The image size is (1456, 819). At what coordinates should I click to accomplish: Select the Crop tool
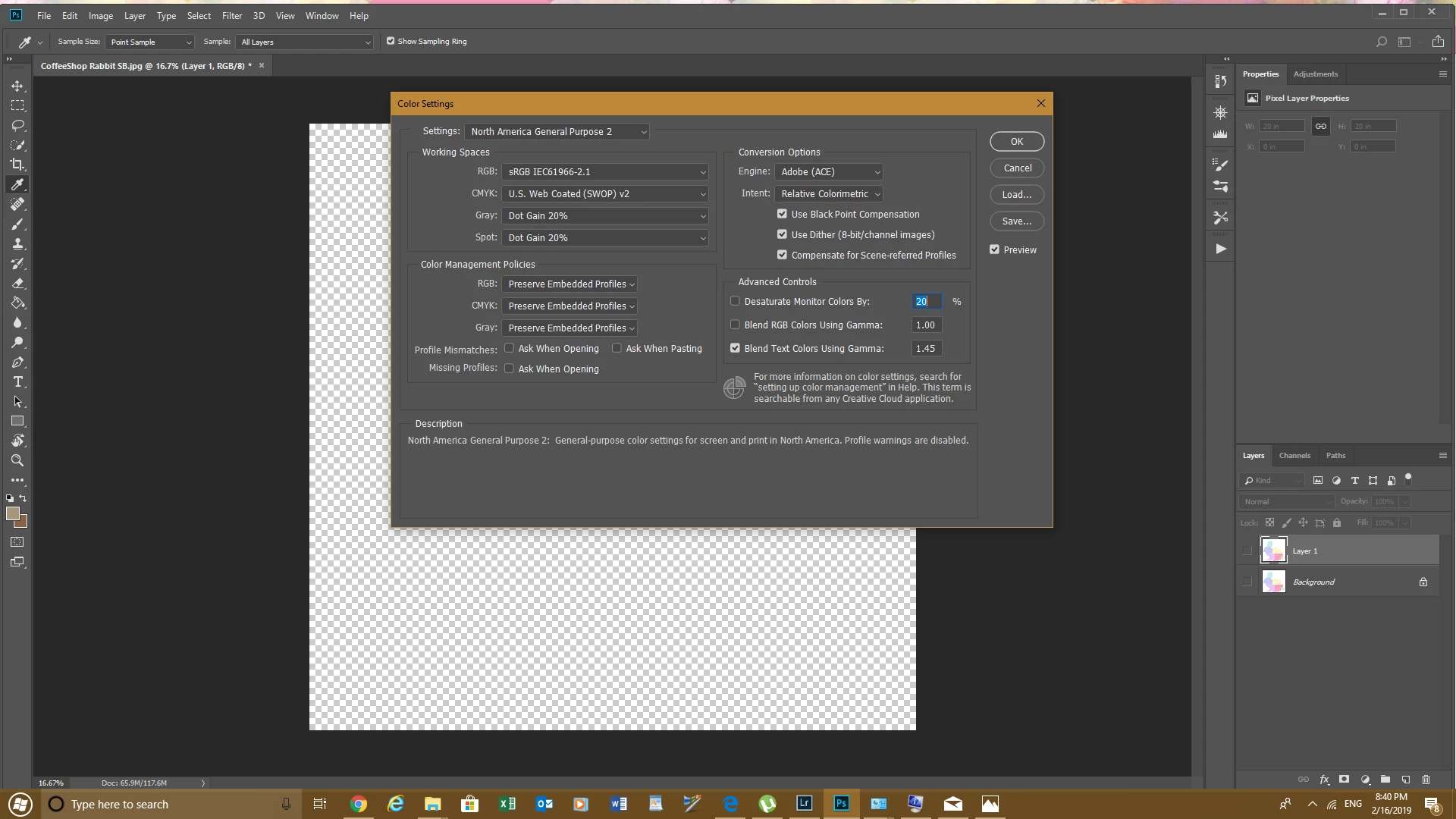pyautogui.click(x=17, y=165)
